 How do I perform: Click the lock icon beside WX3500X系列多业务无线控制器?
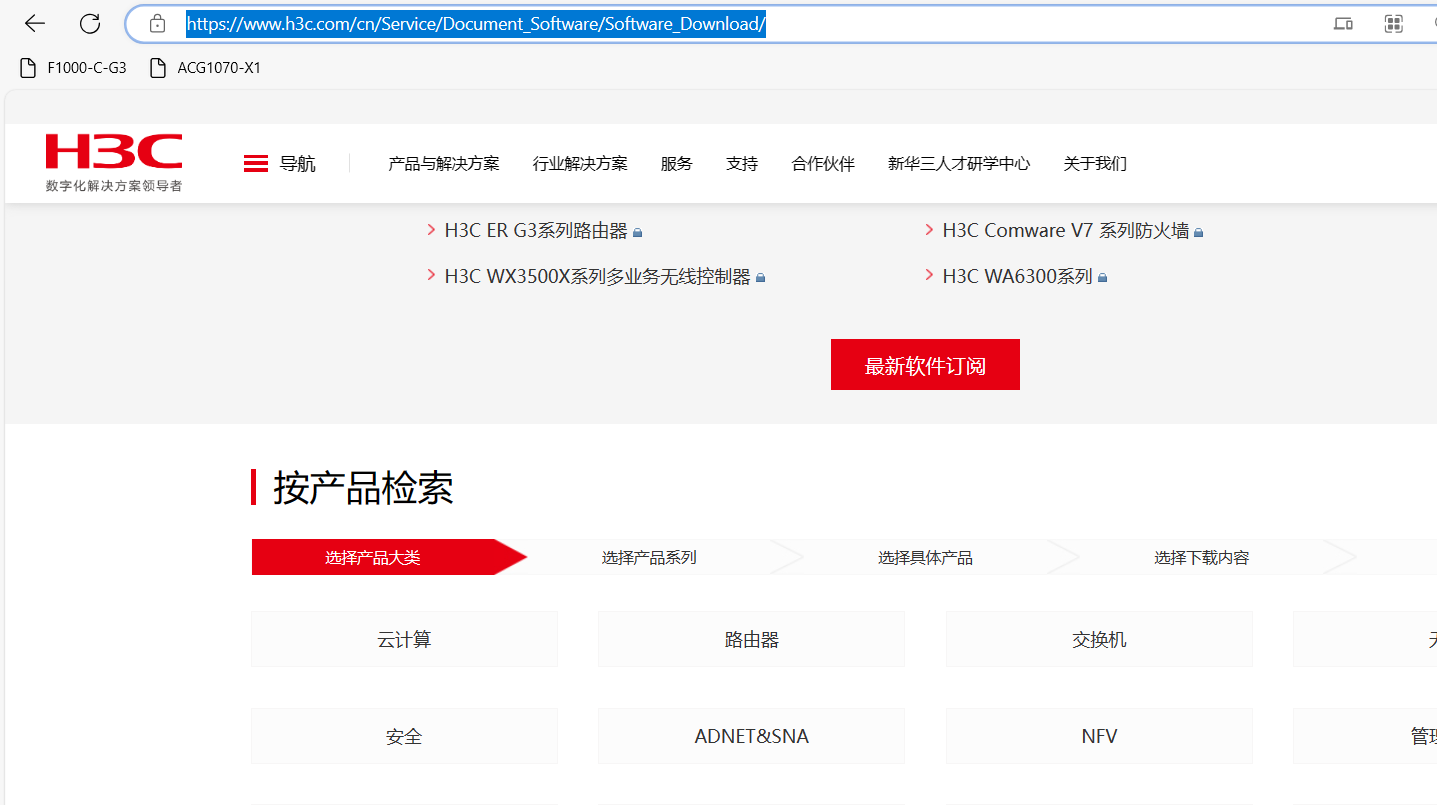tap(760, 278)
